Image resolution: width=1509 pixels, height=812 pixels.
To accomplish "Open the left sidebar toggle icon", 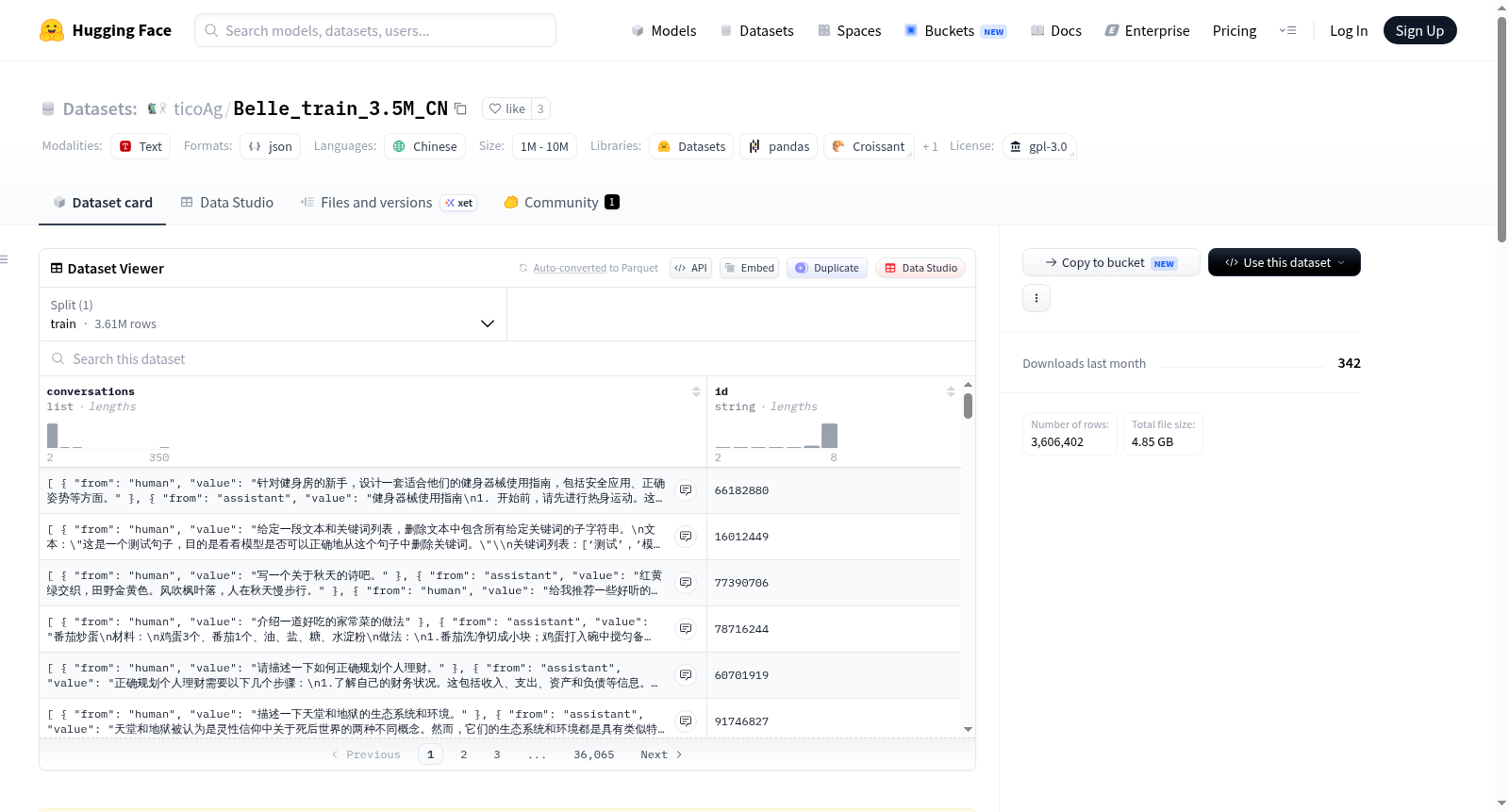I will click(x=4, y=259).
